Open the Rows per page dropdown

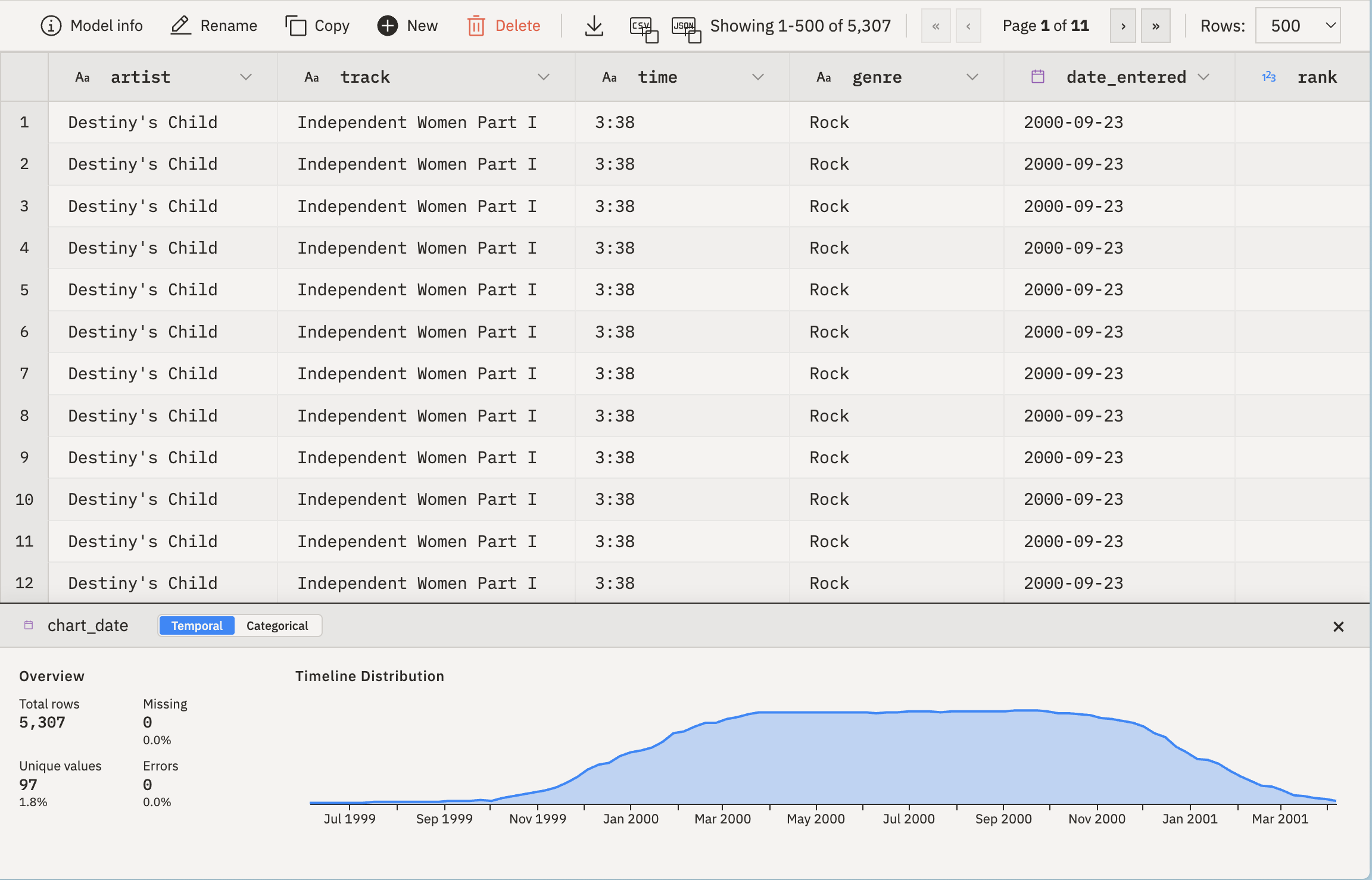click(1298, 26)
